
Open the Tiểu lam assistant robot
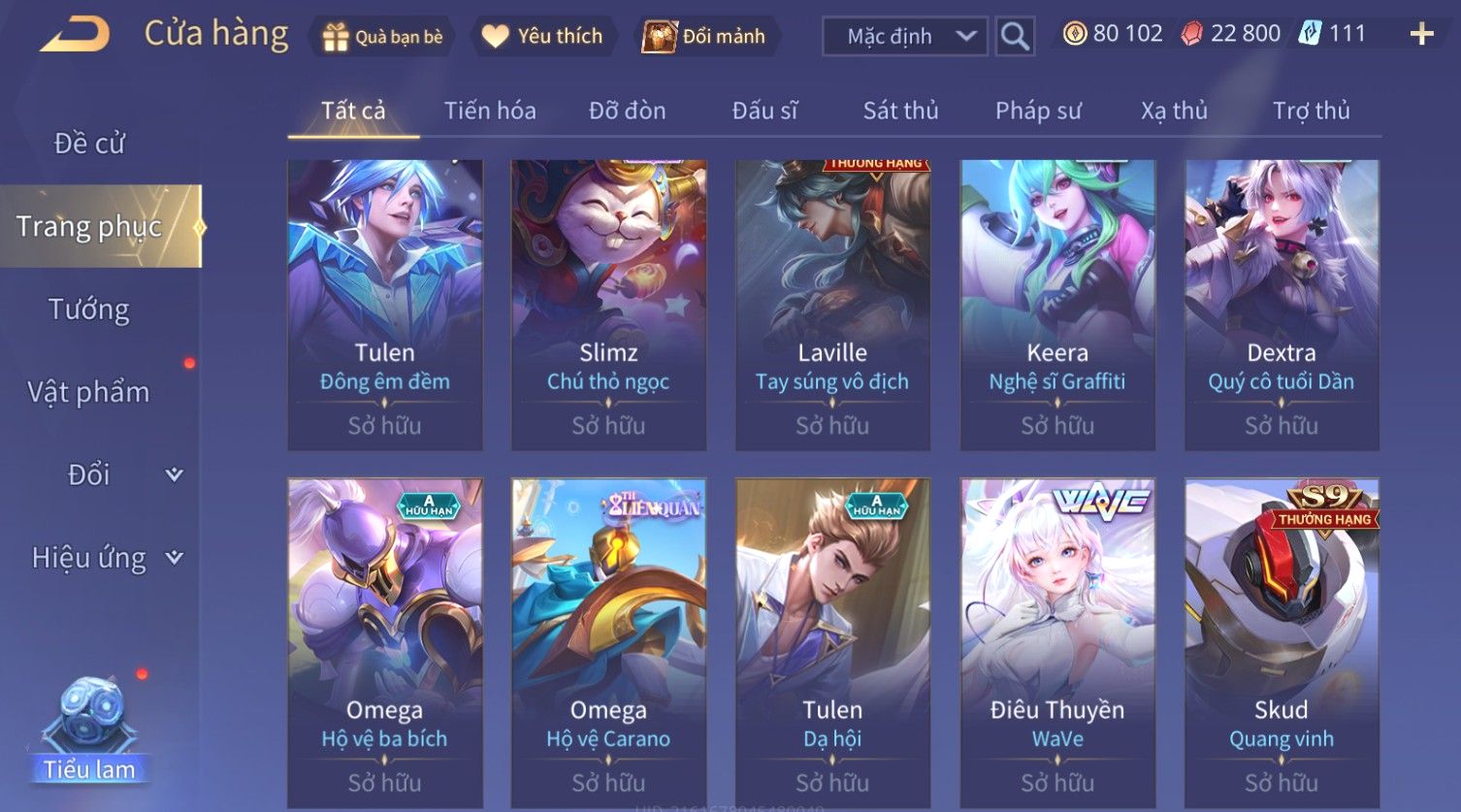click(x=89, y=730)
